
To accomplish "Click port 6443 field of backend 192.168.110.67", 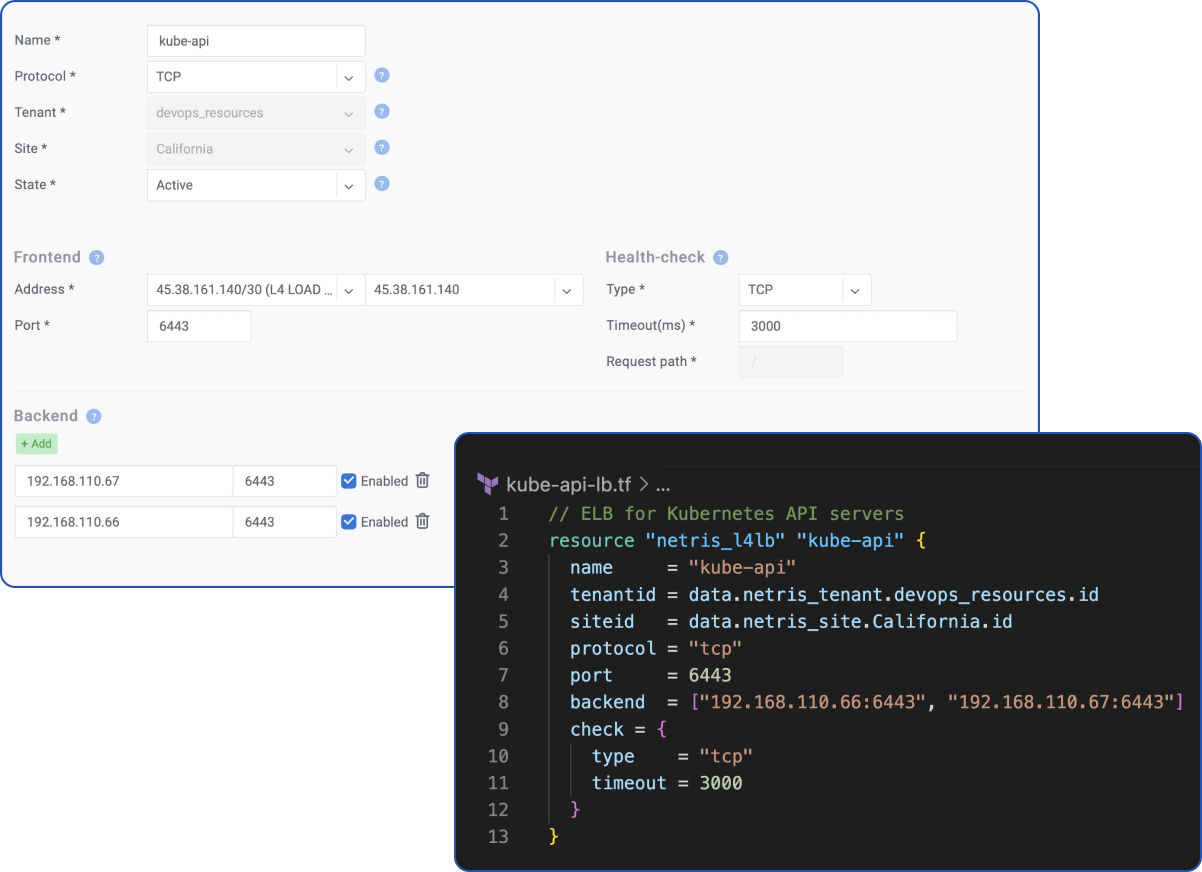I will click(x=285, y=481).
